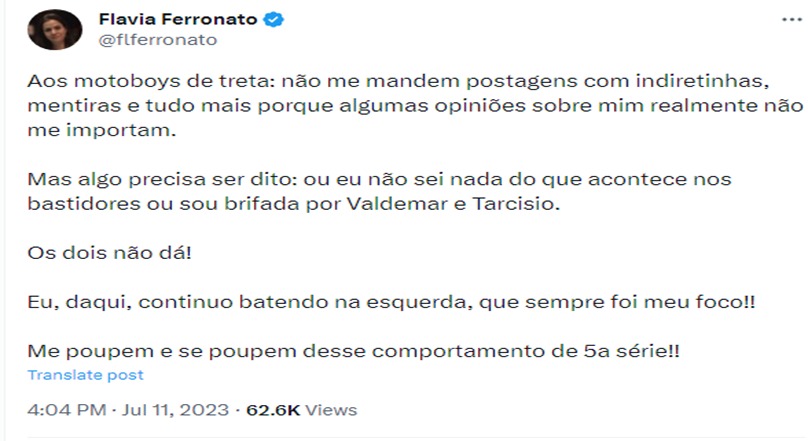
Task: Click the Jul 11, 2023 date
Action: 175,410
